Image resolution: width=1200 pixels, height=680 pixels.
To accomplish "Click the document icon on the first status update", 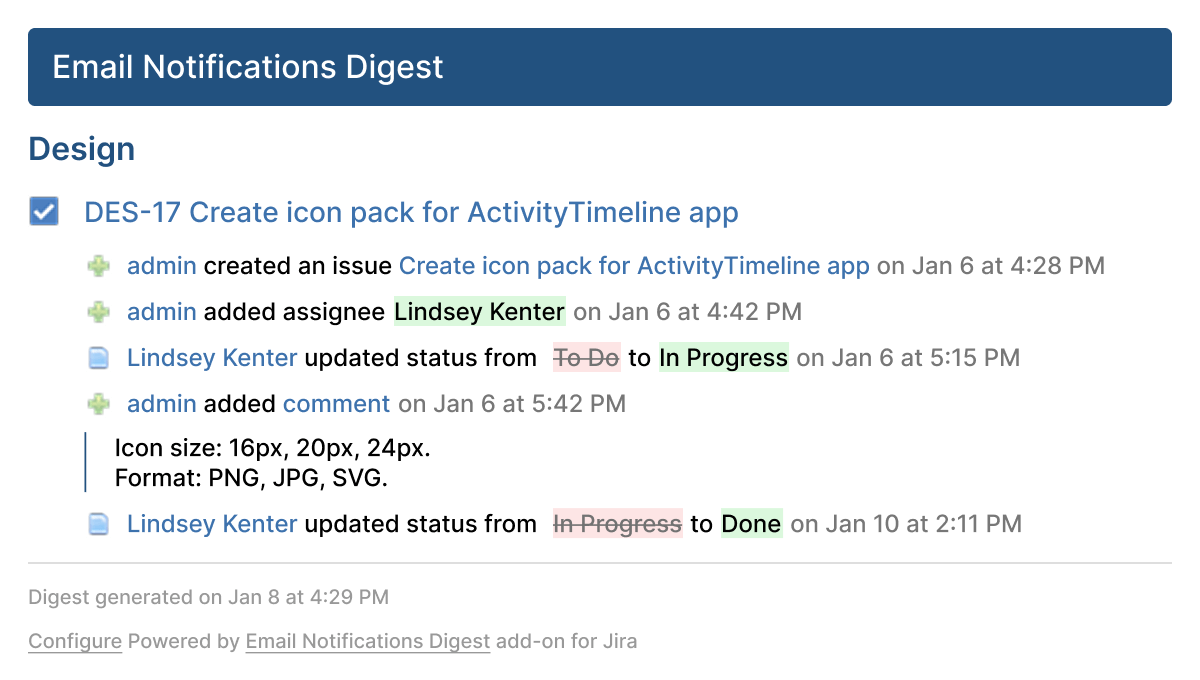I will [98, 357].
